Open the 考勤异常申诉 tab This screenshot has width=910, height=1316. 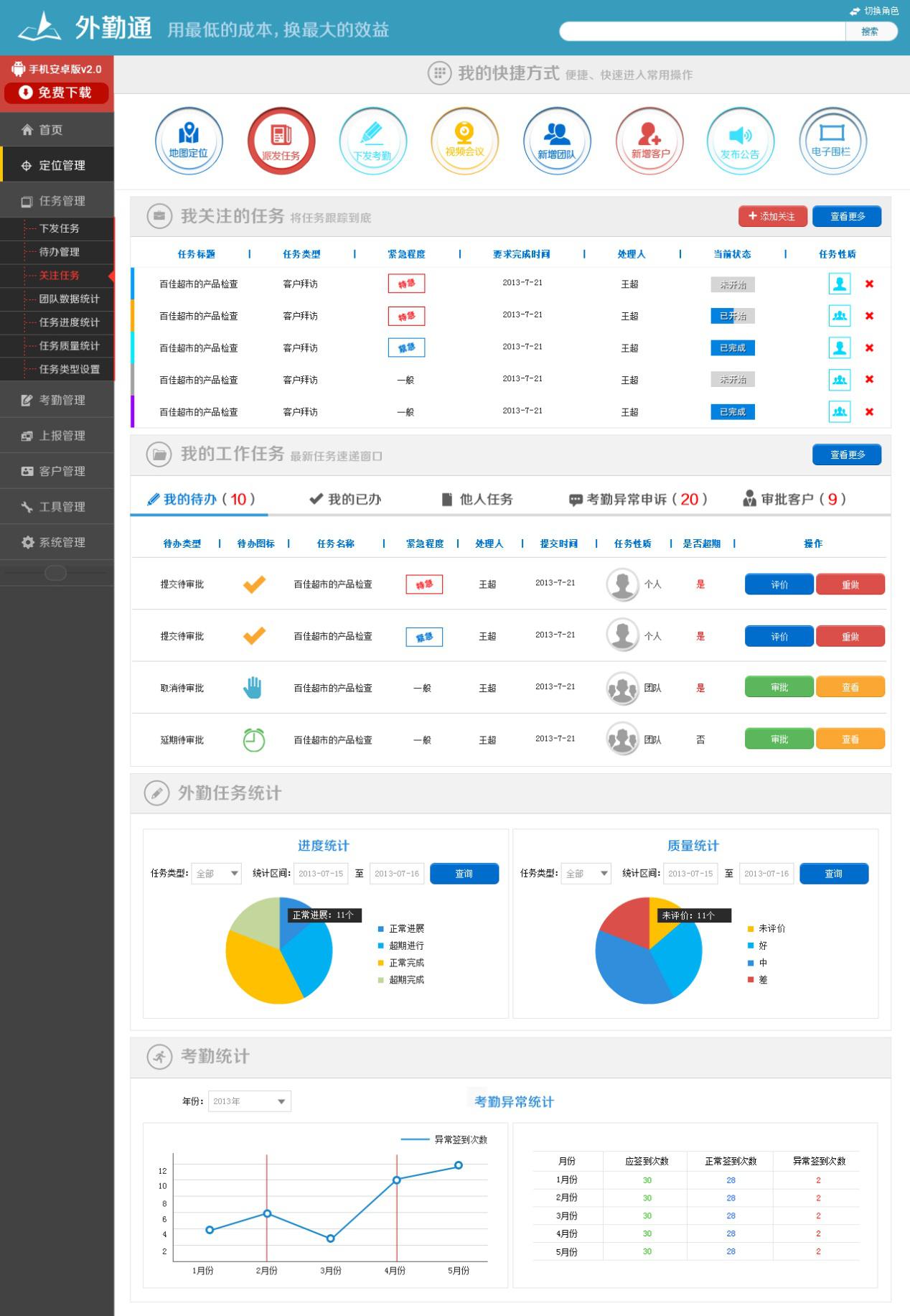pos(638,499)
